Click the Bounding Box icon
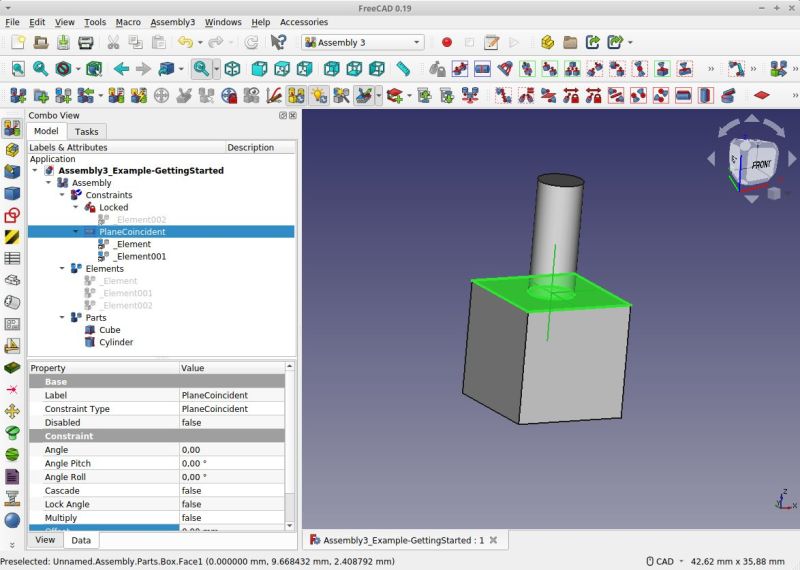 [x=94, y=68]
